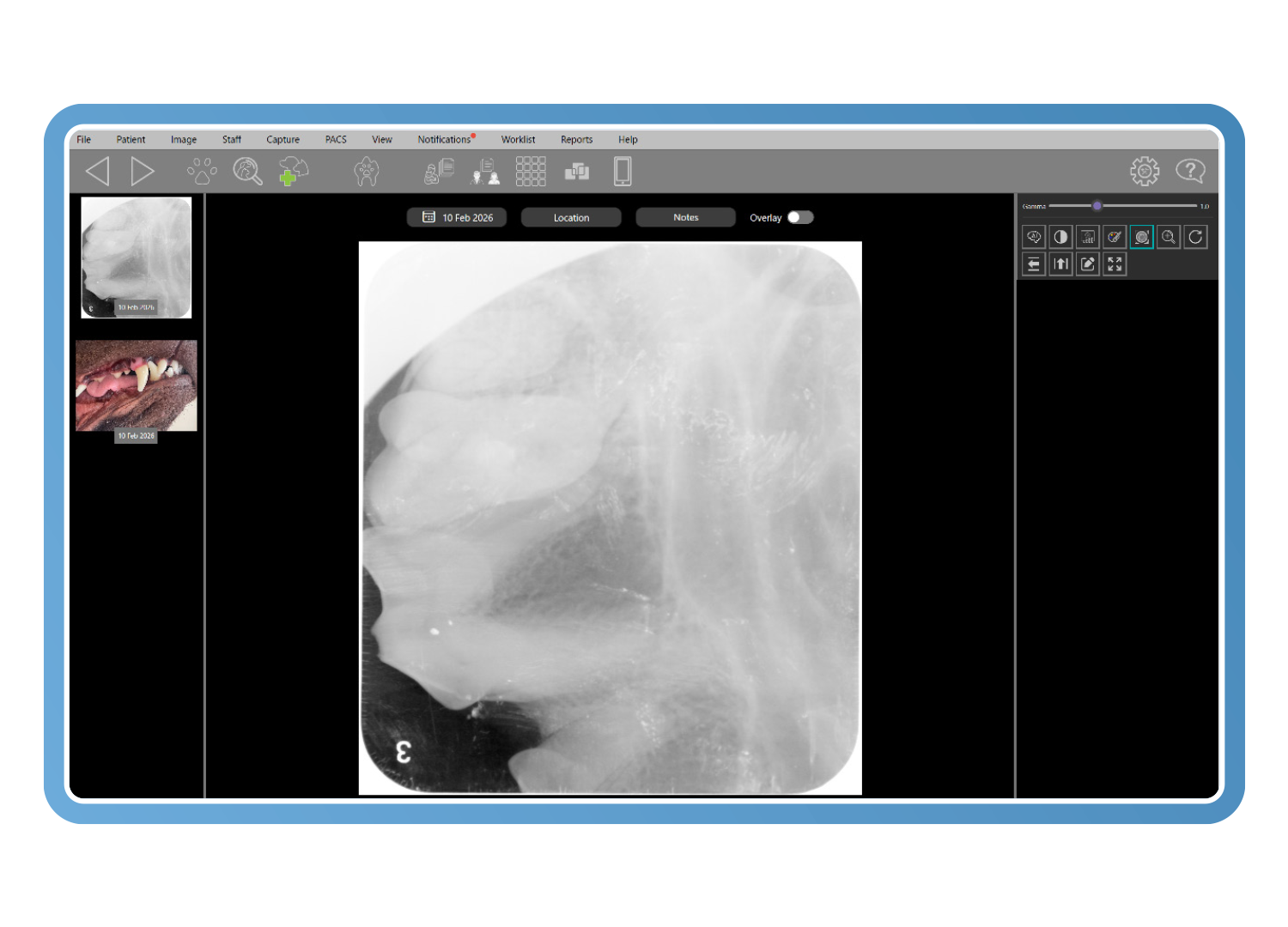Image resolution: width=1288 pixels, height=927 pixels.
Task: Adjust the Gamma slider
Action: (1097, 205)
